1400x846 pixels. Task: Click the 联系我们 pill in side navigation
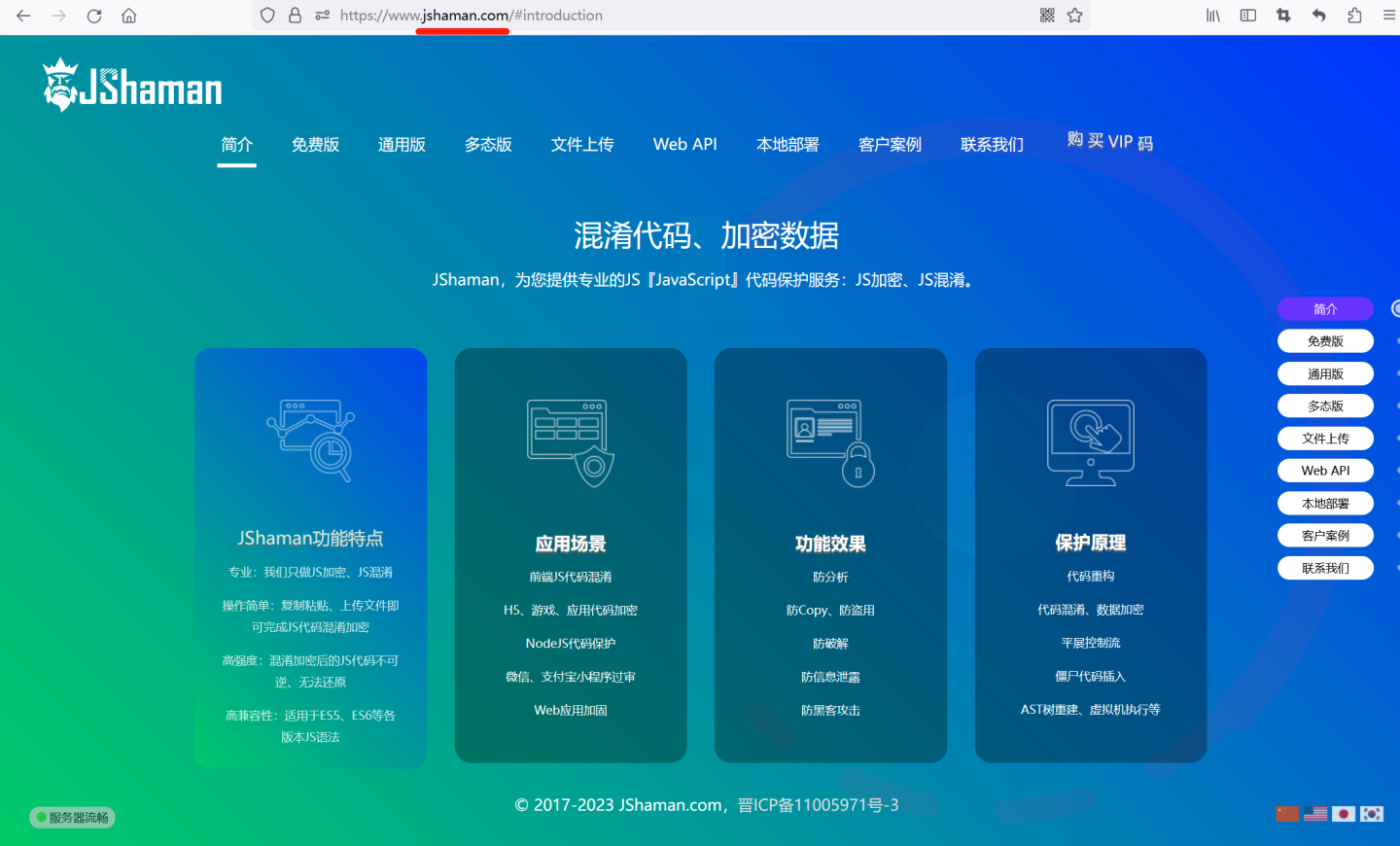[x=1325, y=568]
